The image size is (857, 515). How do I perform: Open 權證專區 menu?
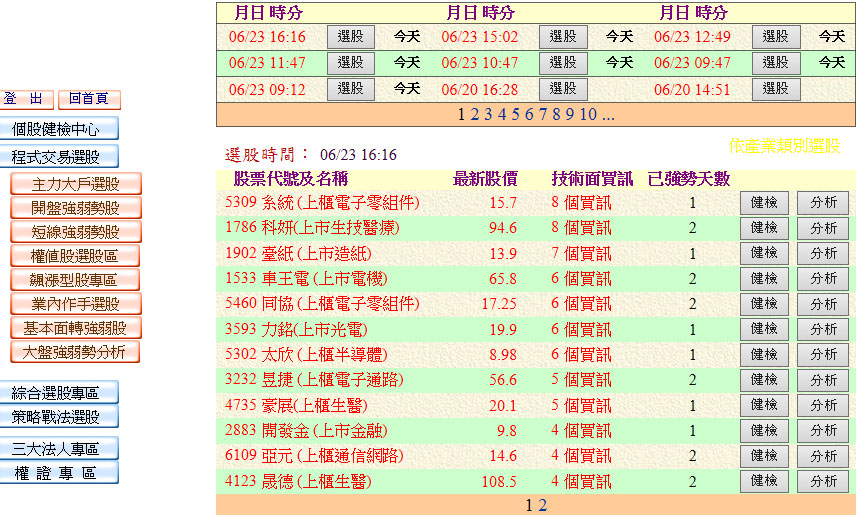(x=58, y=473)
